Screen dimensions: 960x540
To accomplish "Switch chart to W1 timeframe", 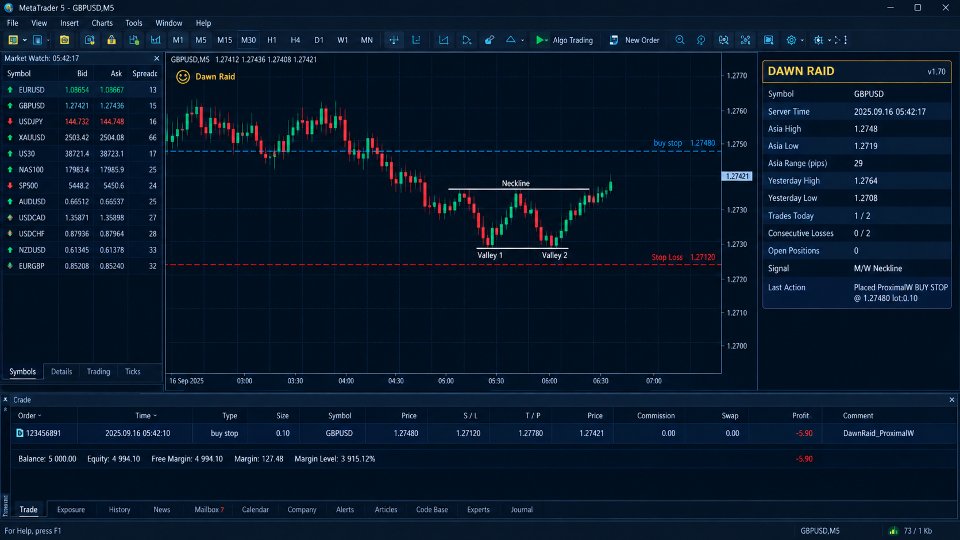I will [x=343, y=40].
